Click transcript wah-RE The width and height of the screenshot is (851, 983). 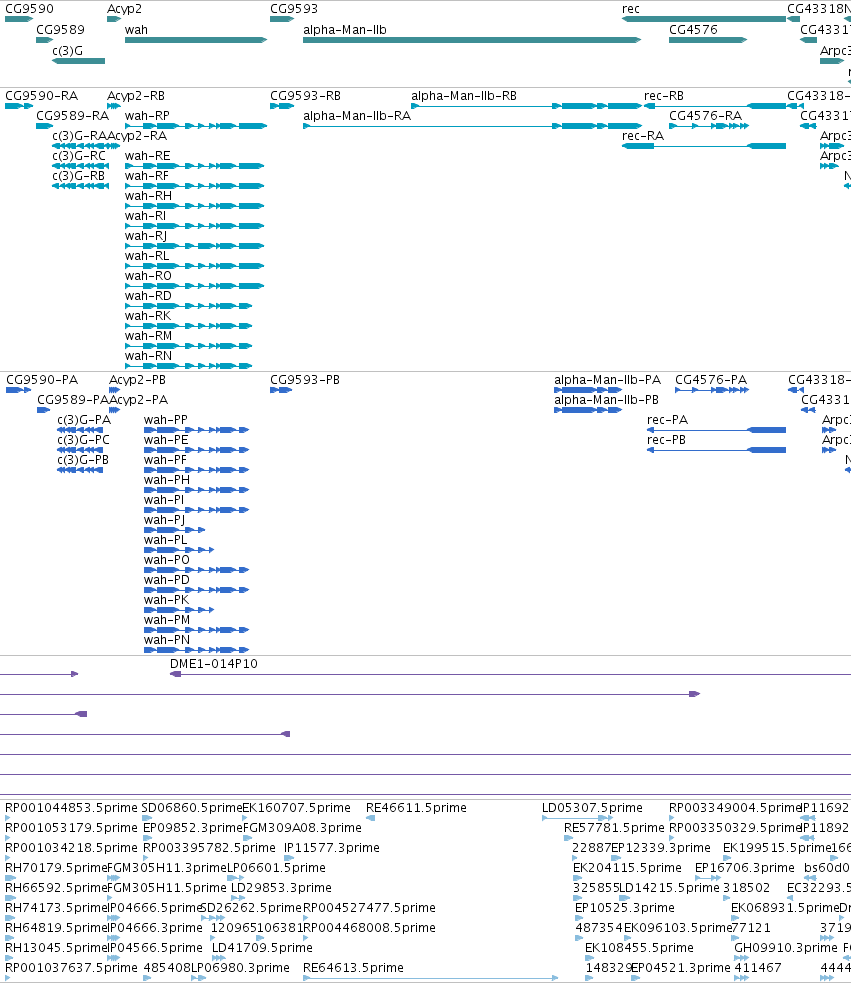pos(194,166)
